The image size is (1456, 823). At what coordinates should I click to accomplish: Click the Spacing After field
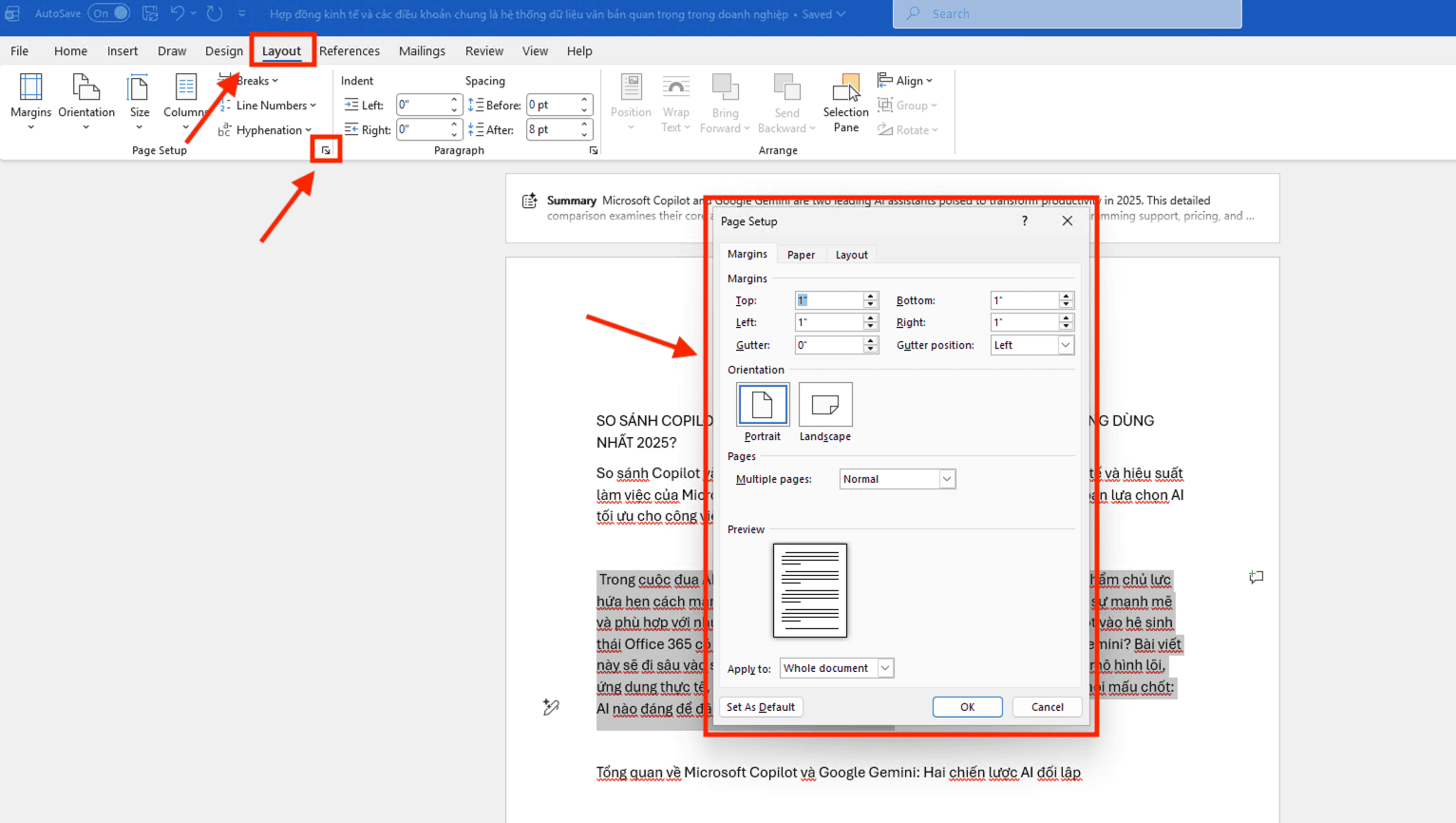click(x=552, y=129)
